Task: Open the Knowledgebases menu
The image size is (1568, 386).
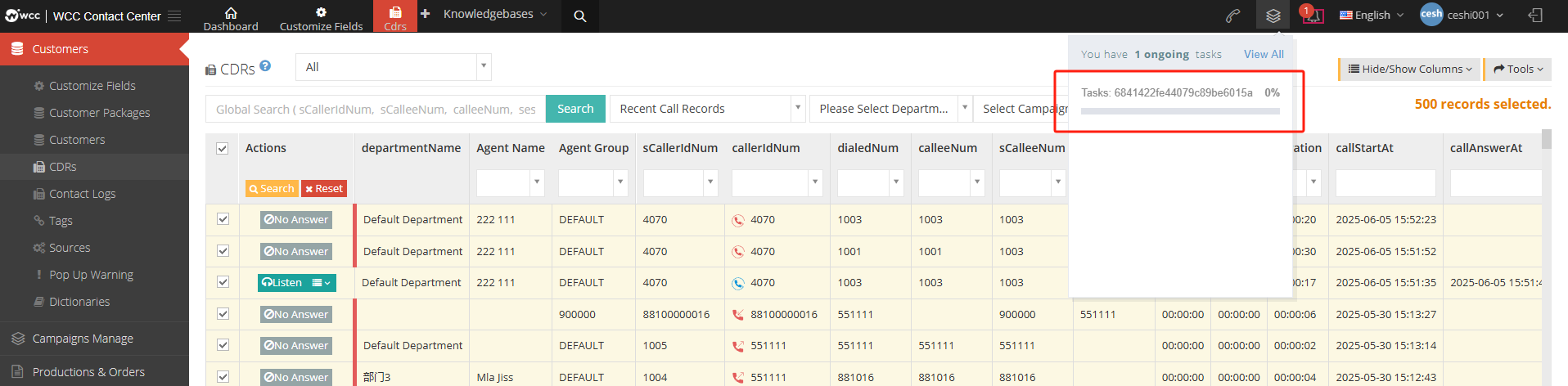Action: point(495,14)
